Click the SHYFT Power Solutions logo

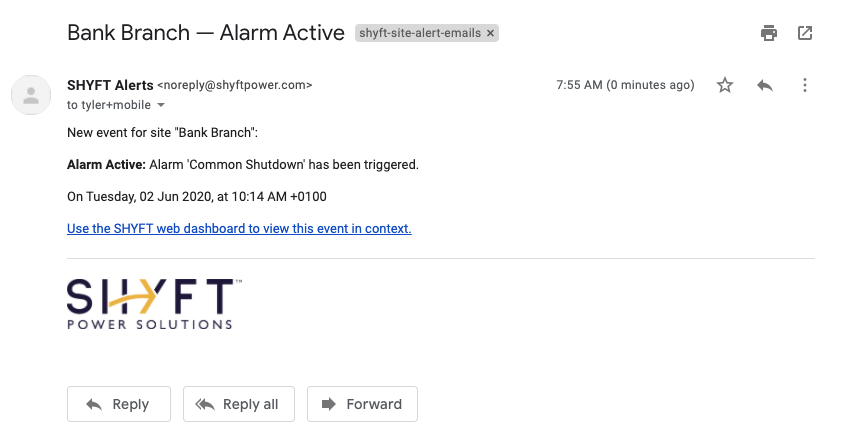[x=154, y=304]
